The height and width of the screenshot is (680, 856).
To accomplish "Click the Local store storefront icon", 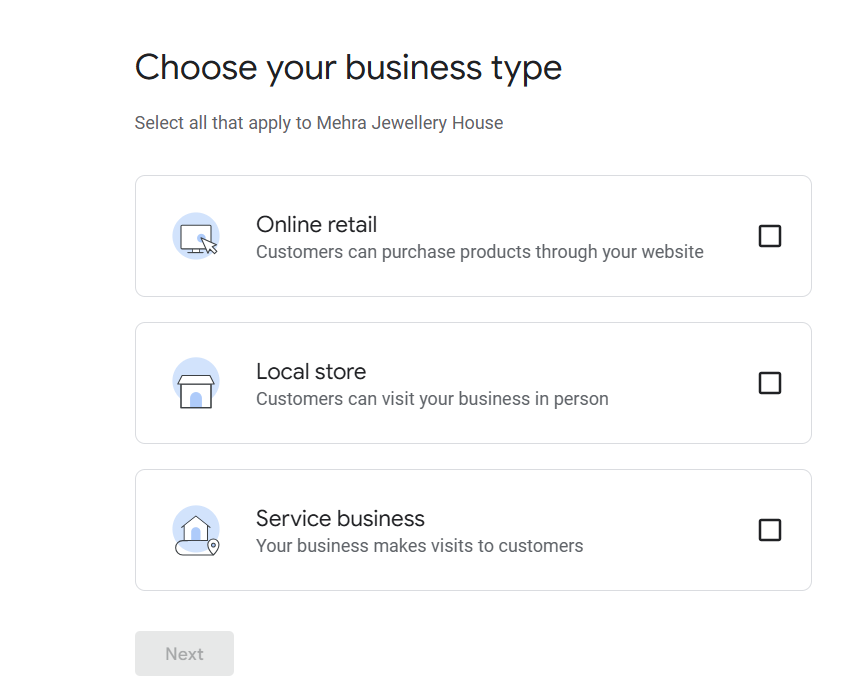I will click(x=196, y=383).
